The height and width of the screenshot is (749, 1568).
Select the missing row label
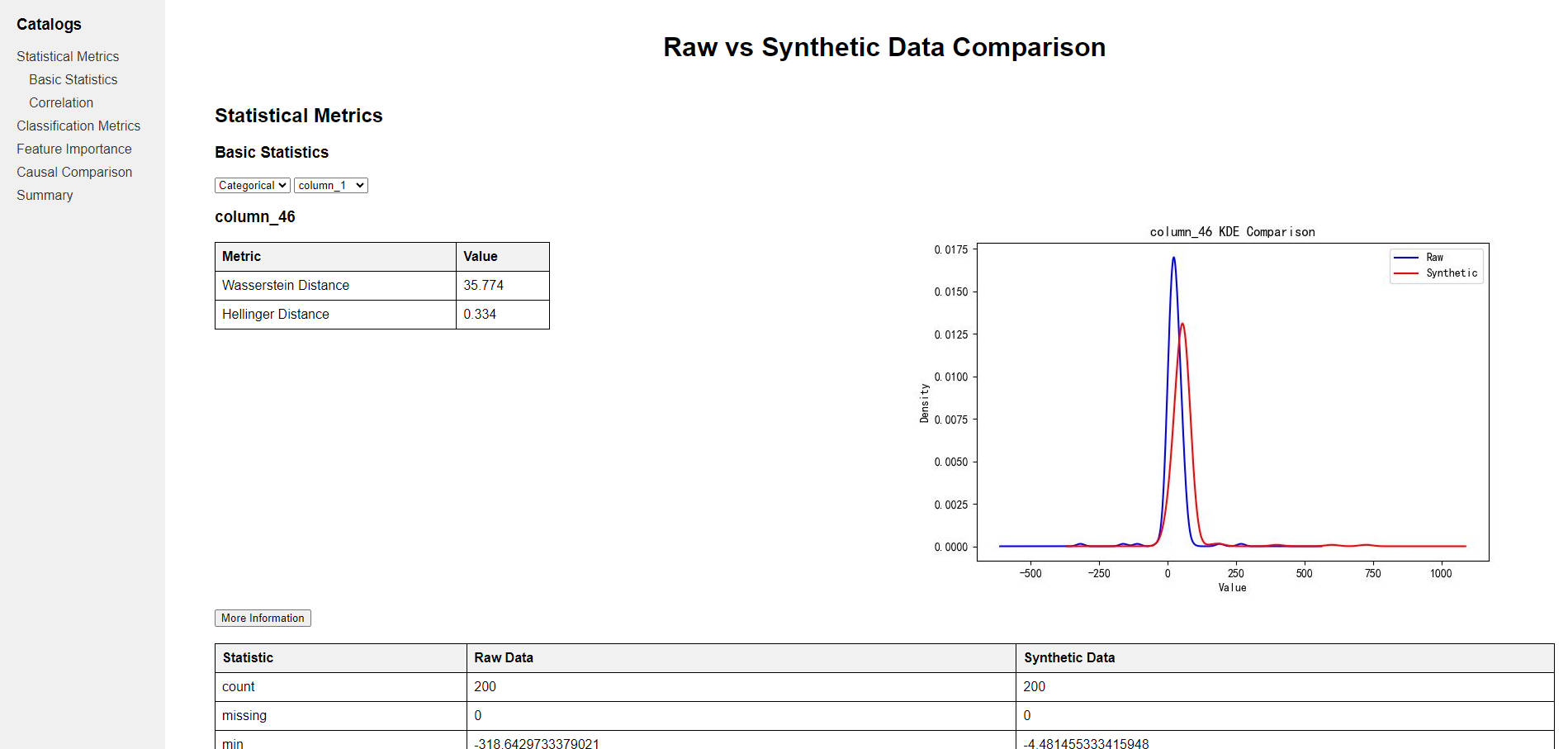(x=341, y=716)
